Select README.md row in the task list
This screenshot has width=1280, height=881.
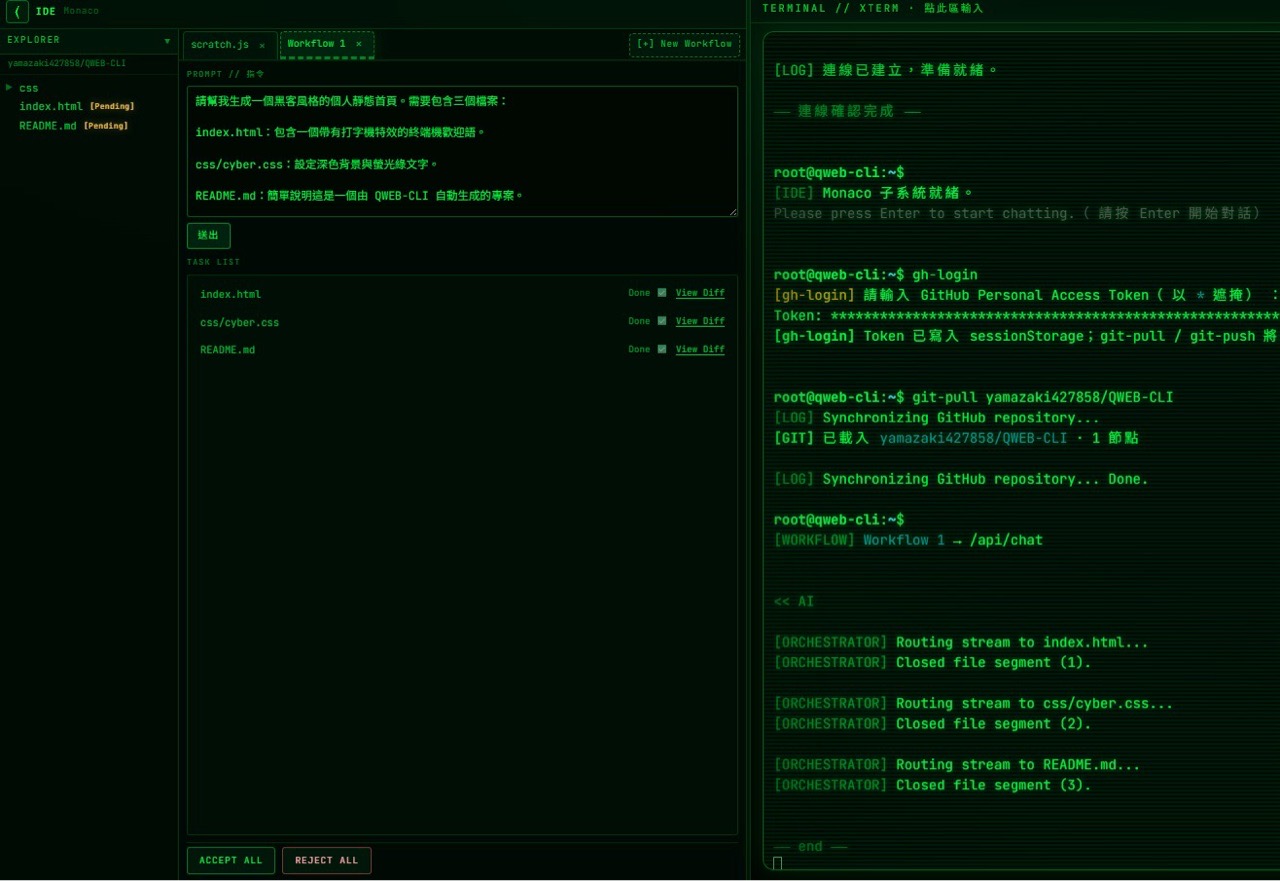462,350
